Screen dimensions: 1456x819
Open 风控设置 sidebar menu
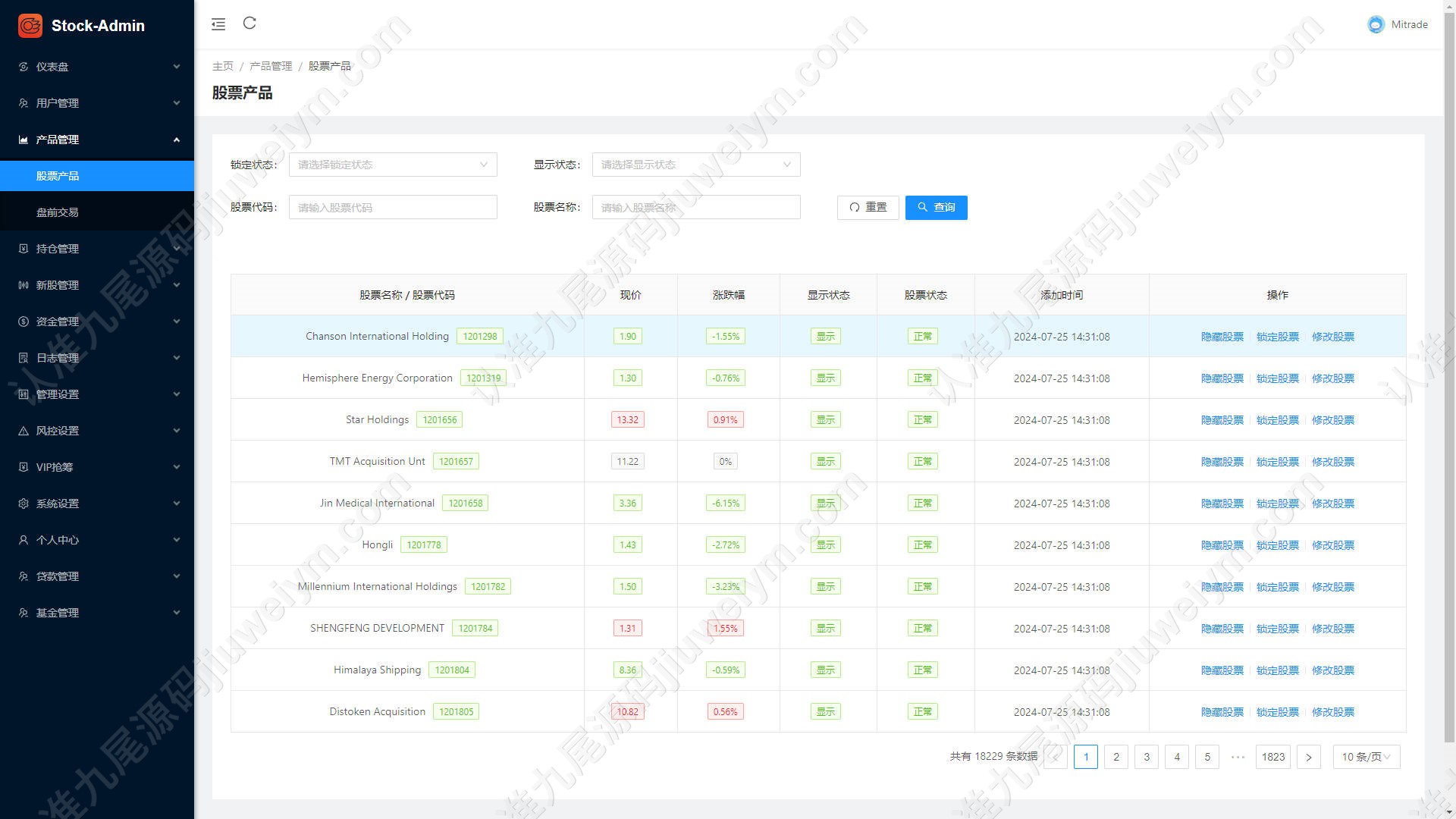[x=97, y=431]
